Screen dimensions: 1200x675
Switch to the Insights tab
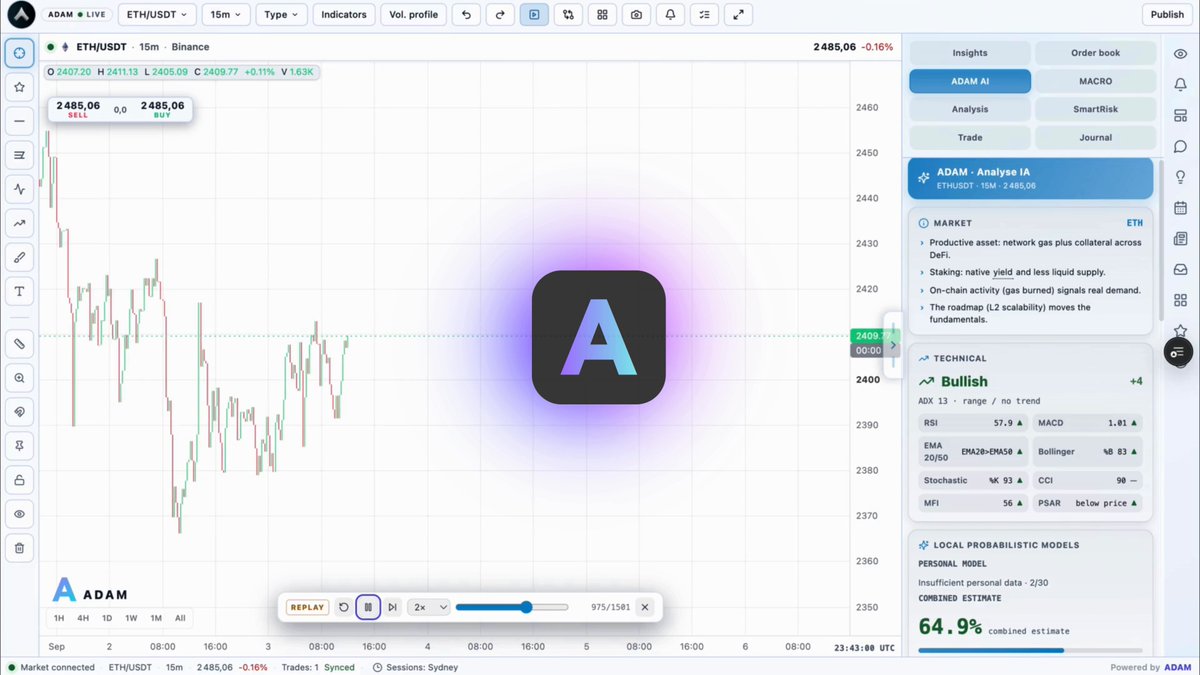tap(970, 53)
